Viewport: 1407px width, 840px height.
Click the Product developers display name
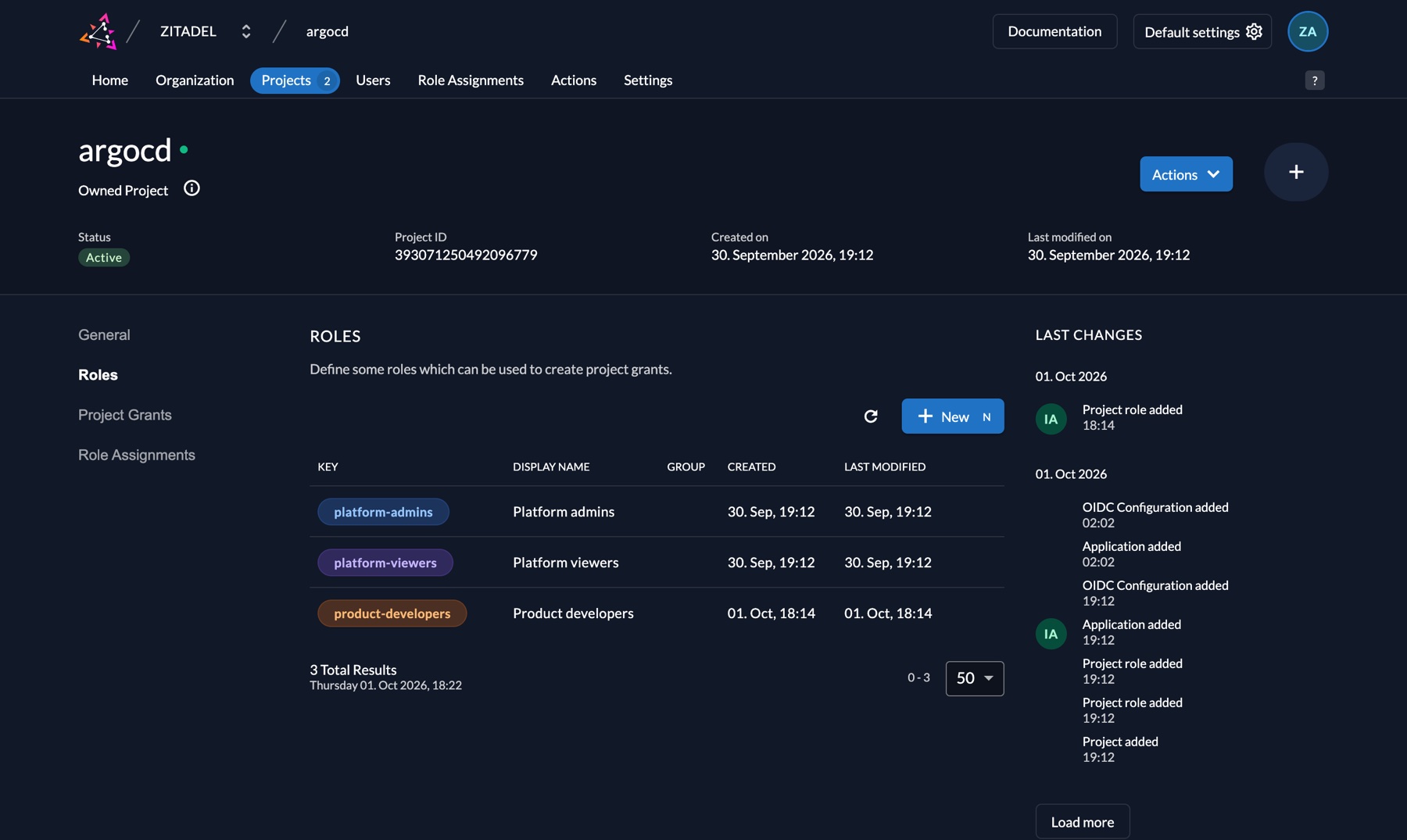click(573, 613)
